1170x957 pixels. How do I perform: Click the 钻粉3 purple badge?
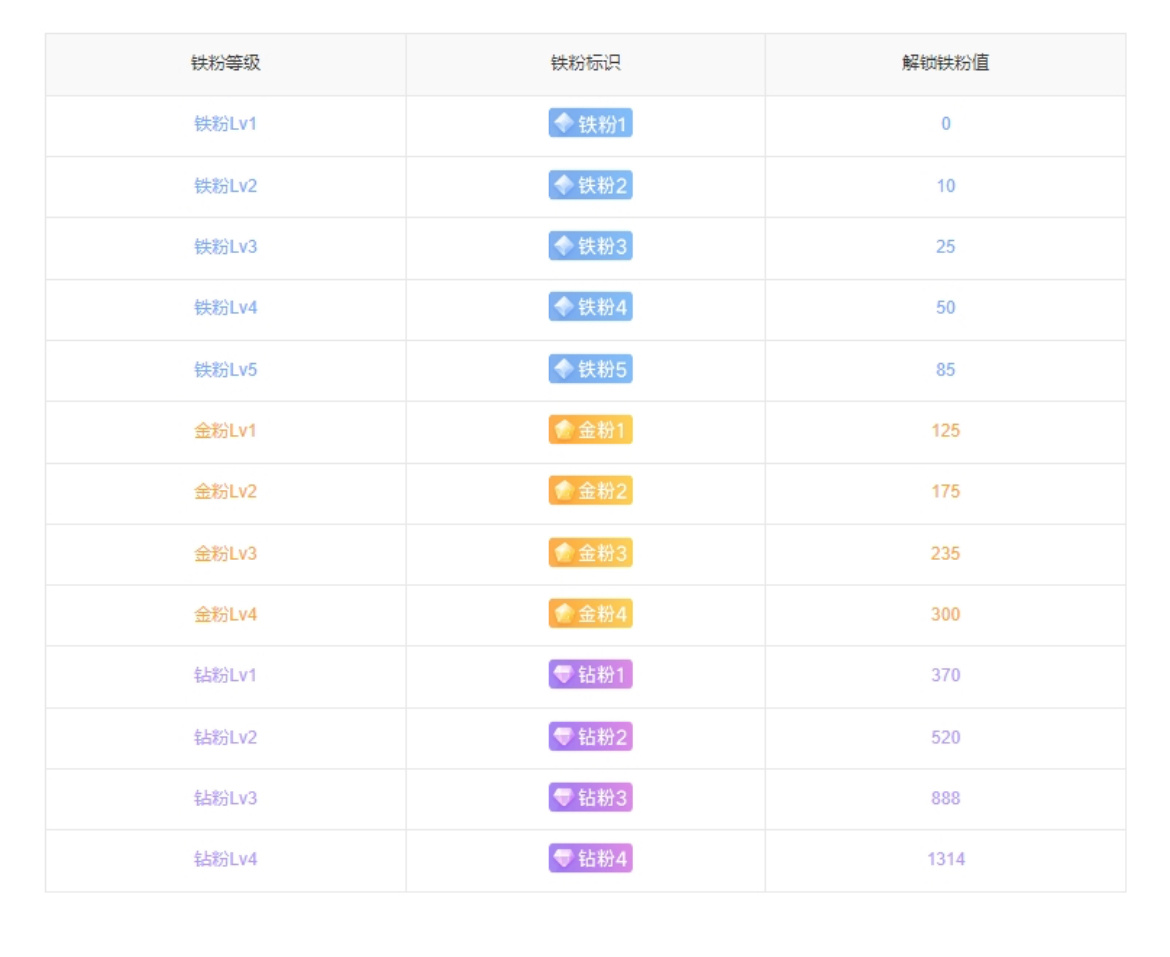click(x=590, y=797)
